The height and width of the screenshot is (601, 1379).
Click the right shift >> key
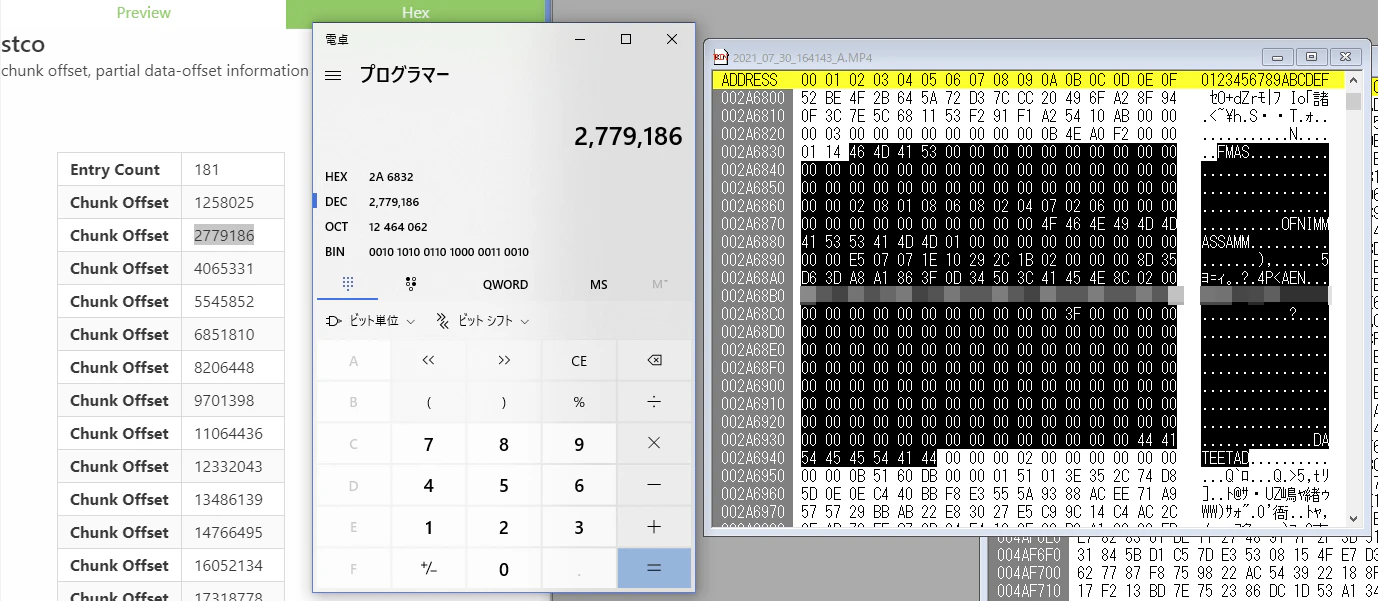(x=504, y=361)
